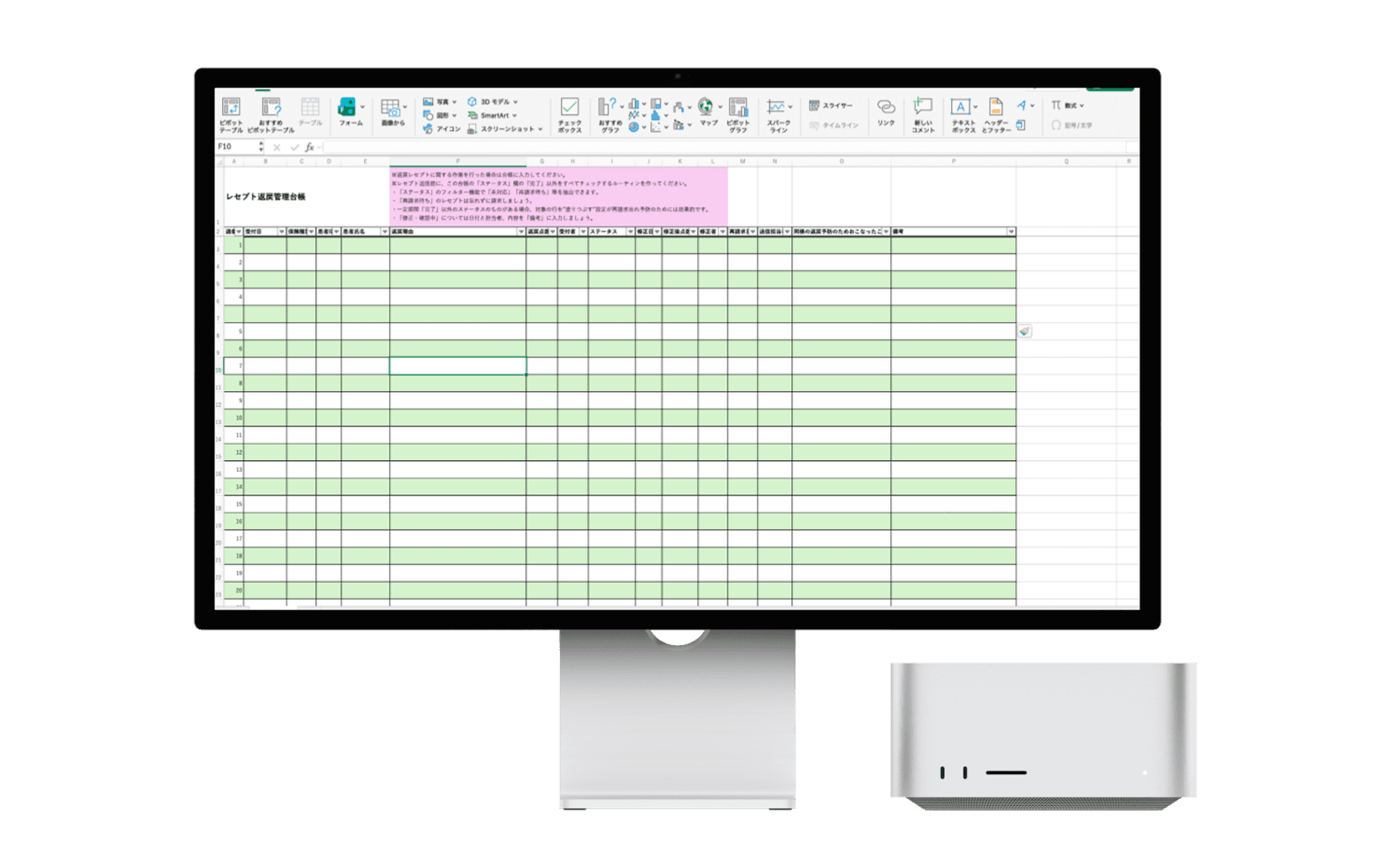
Task: Click the Name Box showing F10
Action: [x=235, y=146]
